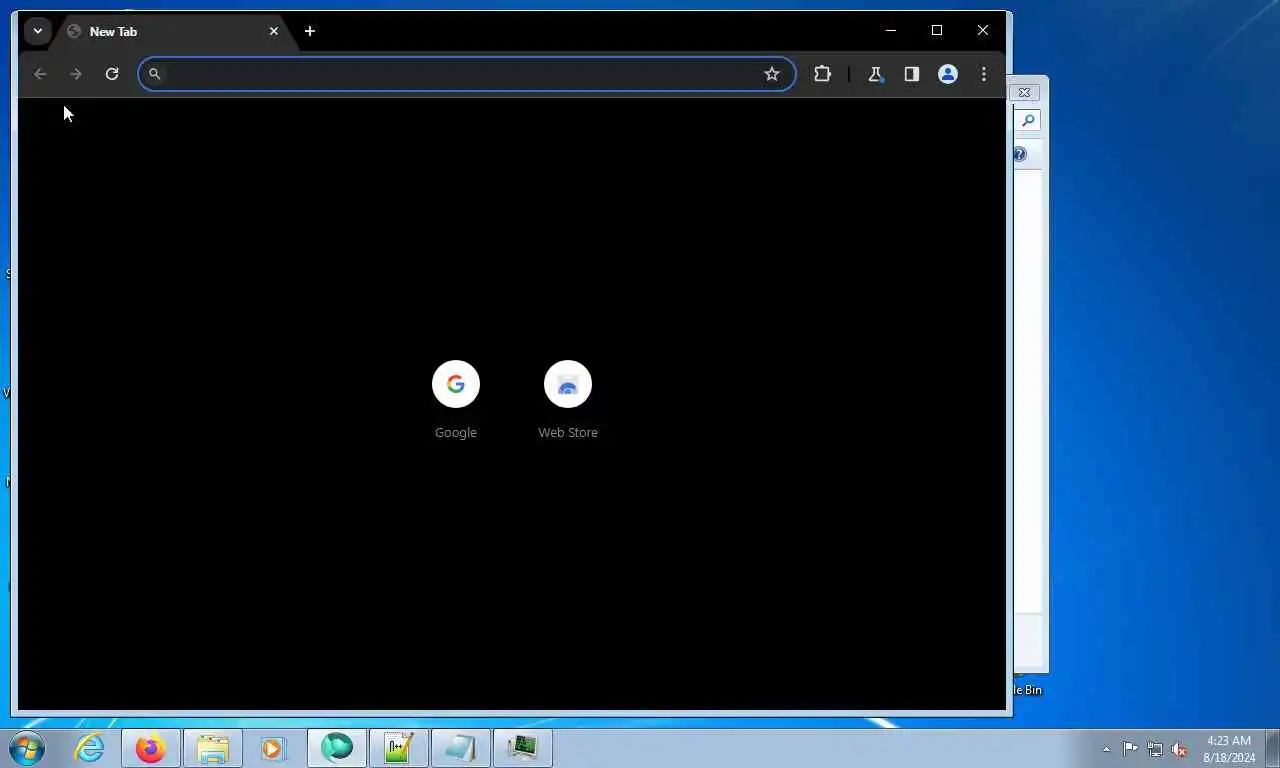This screenshot has width=1280, height=768.
Task: Click the search magnifier in address bar
Action: point(154,74)
